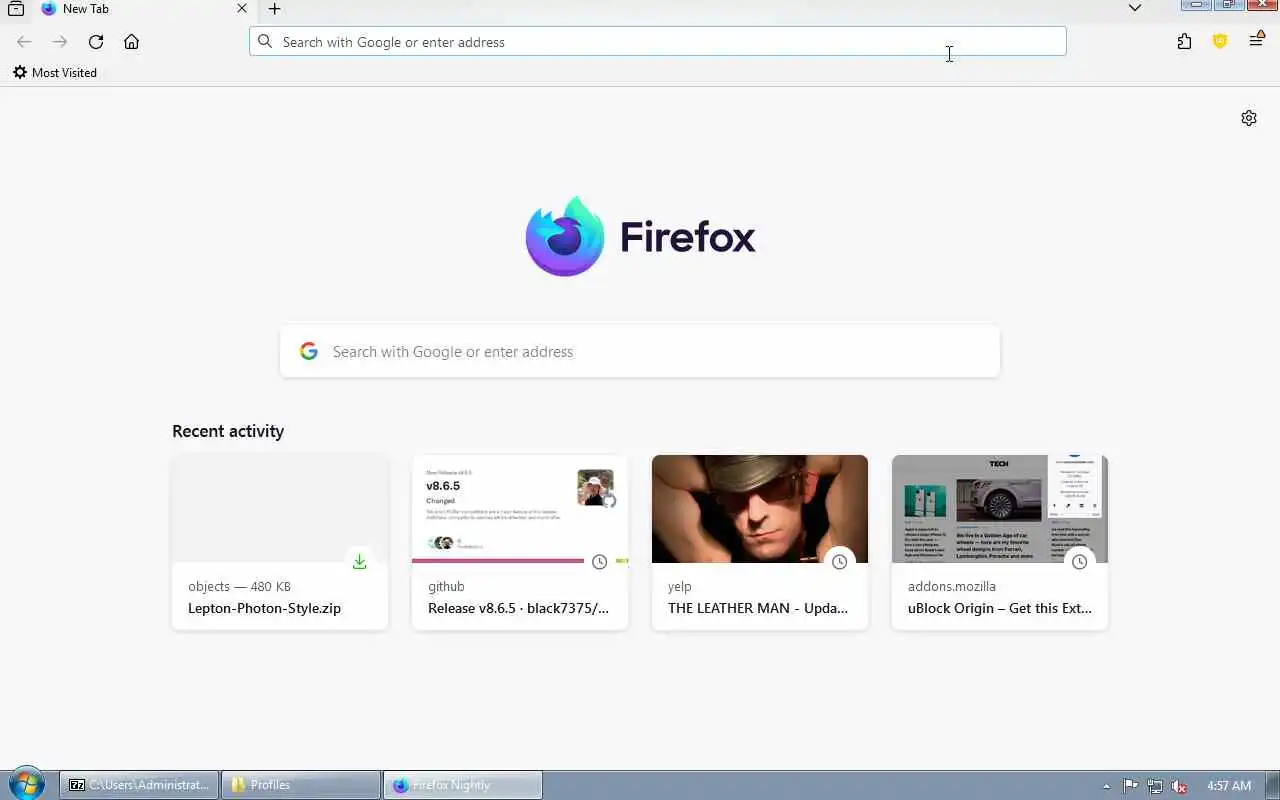Click uBlock Origin – Get this Ext... title

[x=1000, y=608]
